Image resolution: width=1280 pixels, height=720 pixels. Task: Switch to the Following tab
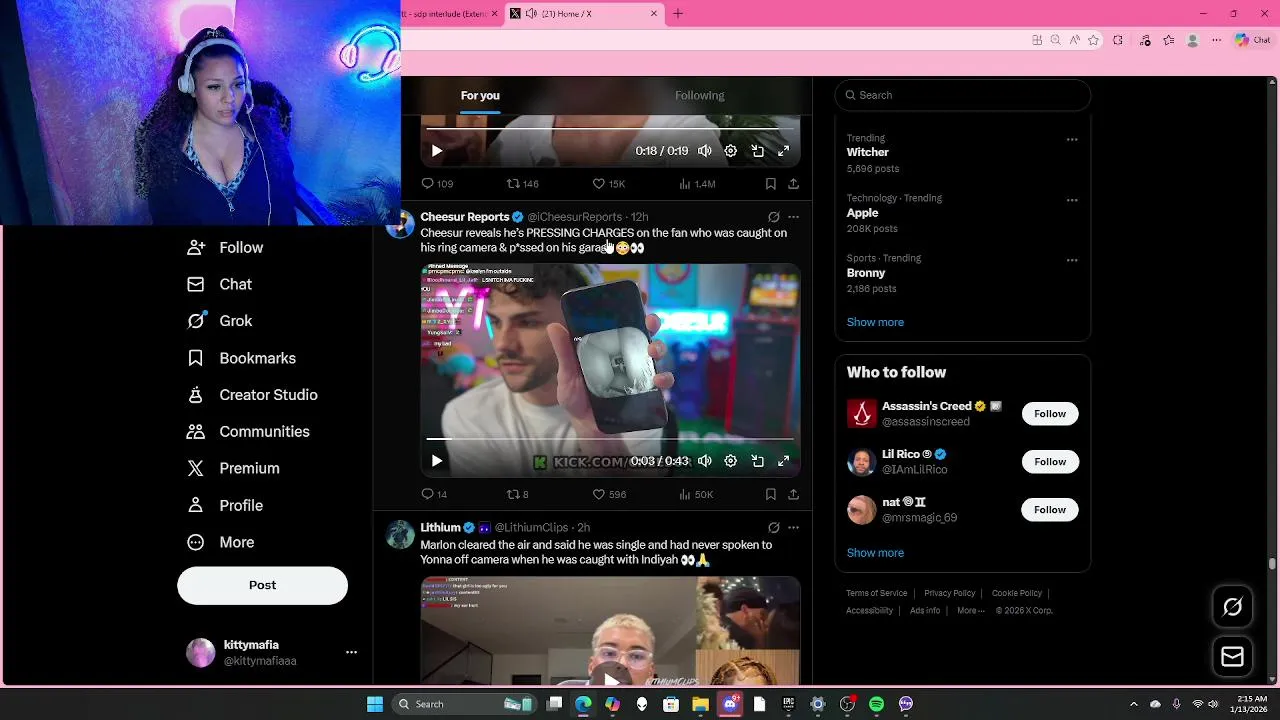699,95
